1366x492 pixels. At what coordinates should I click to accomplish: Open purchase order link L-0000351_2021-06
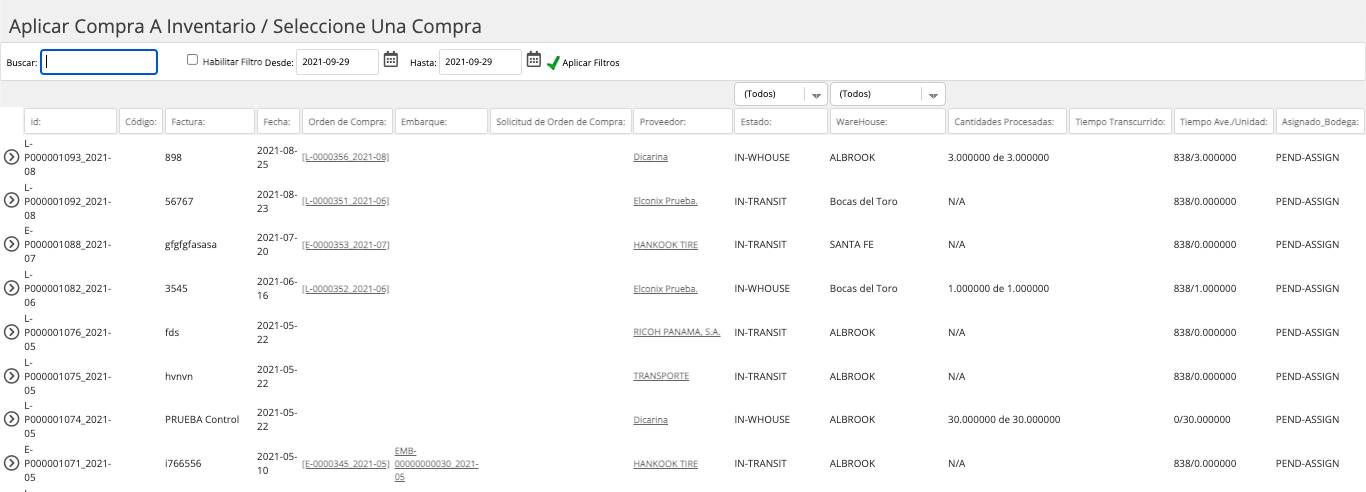345,201
